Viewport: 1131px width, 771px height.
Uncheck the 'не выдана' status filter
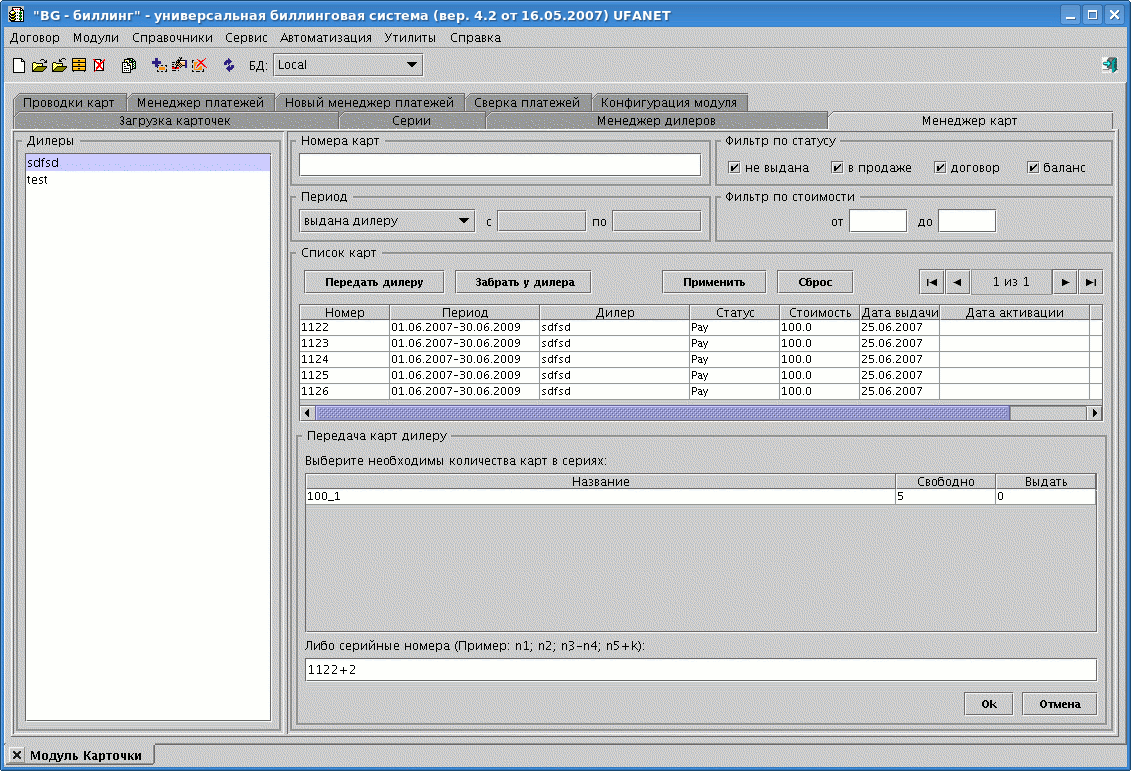tap(735, 167)
